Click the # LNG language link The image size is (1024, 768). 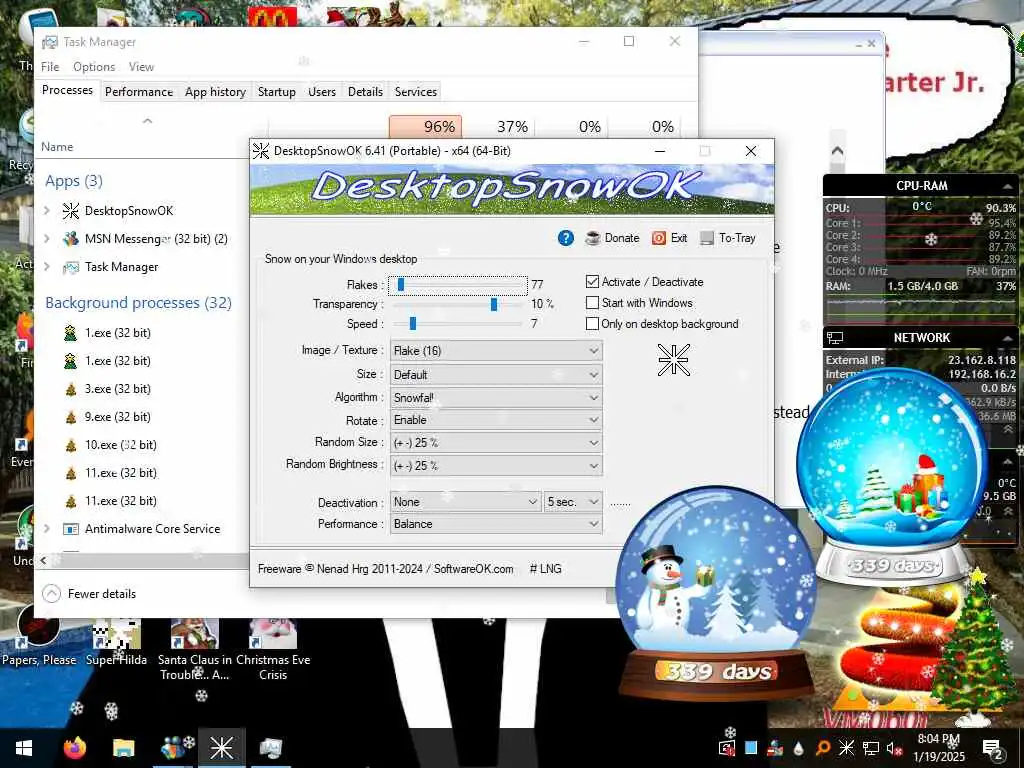(x=545, y=569)
